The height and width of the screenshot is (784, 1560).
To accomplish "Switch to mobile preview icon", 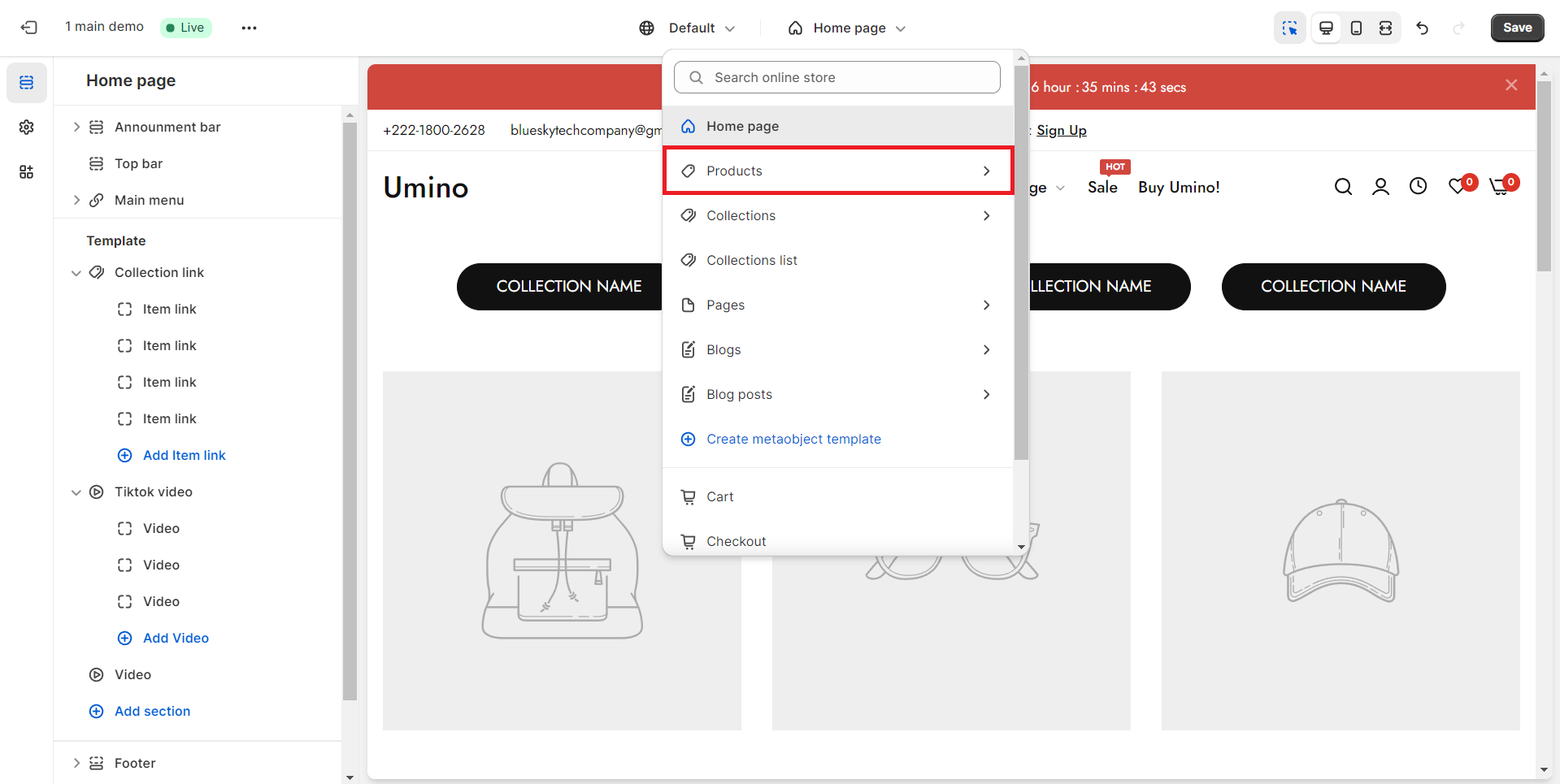I will click(x=1356, y=28).
